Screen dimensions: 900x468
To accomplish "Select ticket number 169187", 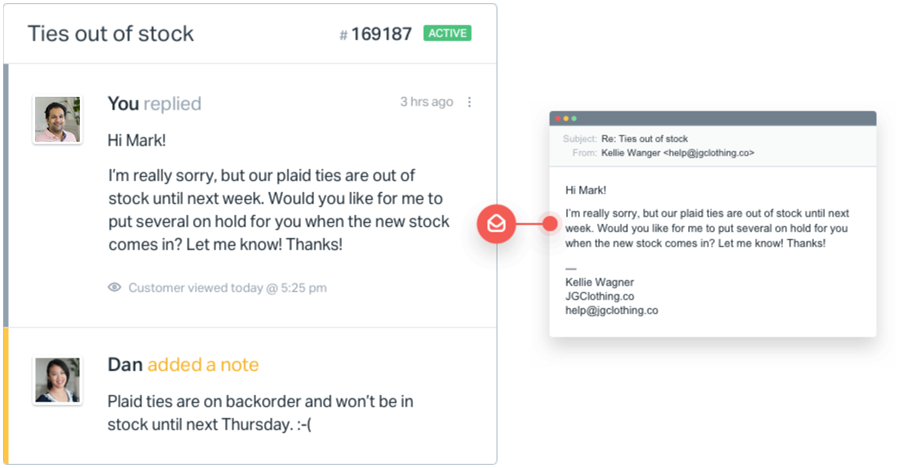I will pos(381,34).
